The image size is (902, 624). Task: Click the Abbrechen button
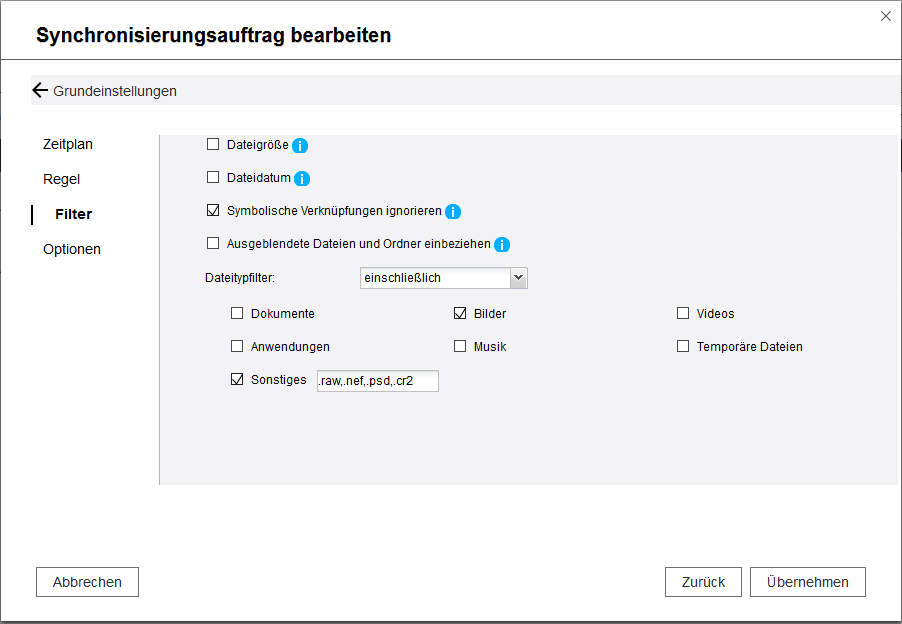point(87,582)
